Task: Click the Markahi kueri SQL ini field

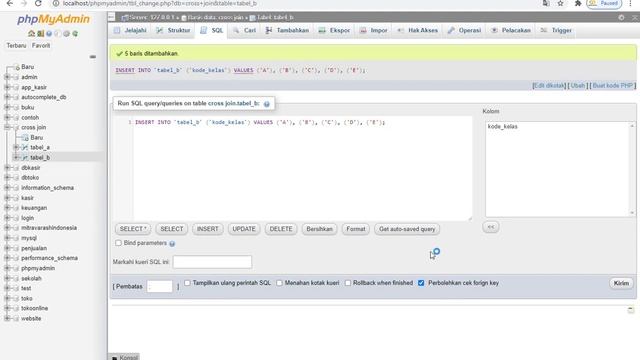Action: point(212,262)
